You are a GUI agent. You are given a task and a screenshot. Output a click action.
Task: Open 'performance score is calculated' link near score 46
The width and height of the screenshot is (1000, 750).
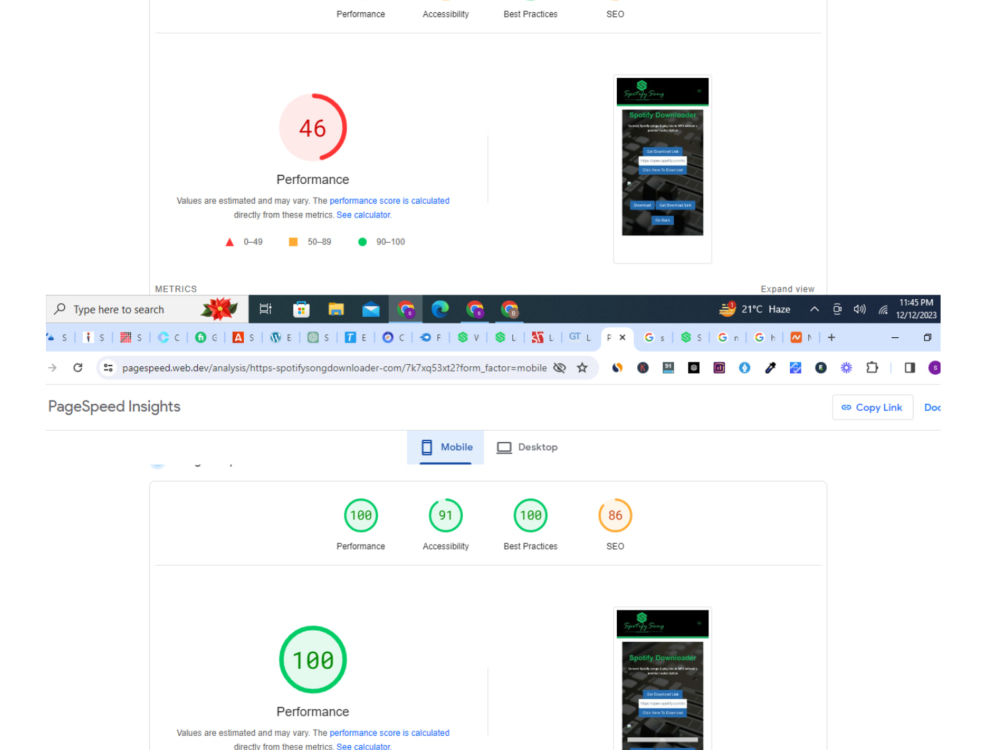pos(390,201)
